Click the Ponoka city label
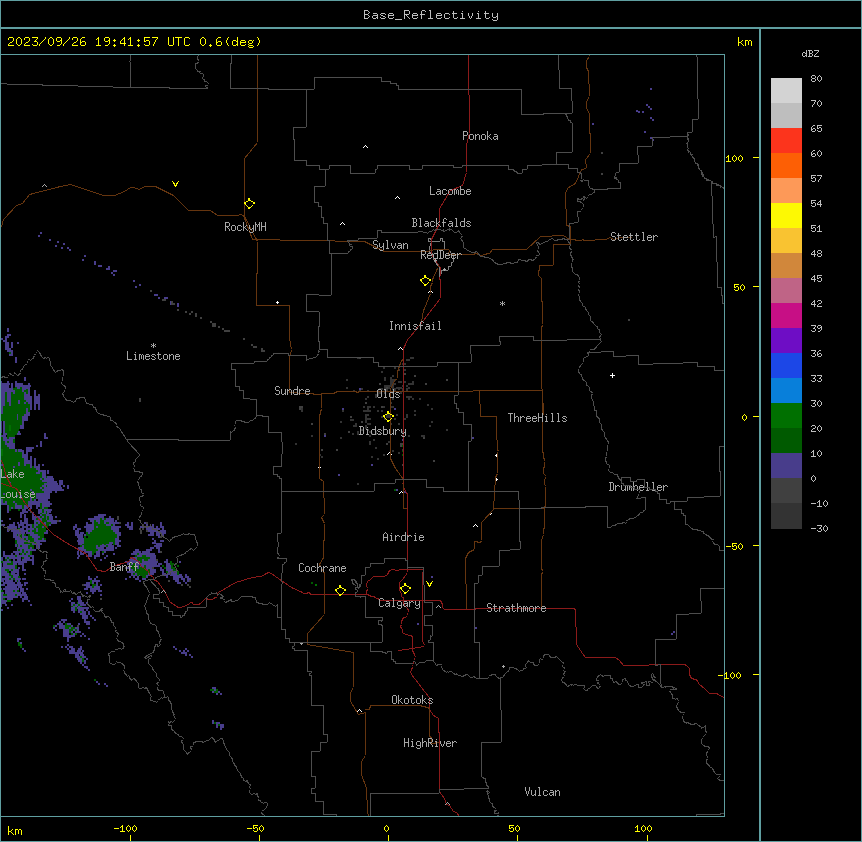862x842 pixels. point(480,136)
